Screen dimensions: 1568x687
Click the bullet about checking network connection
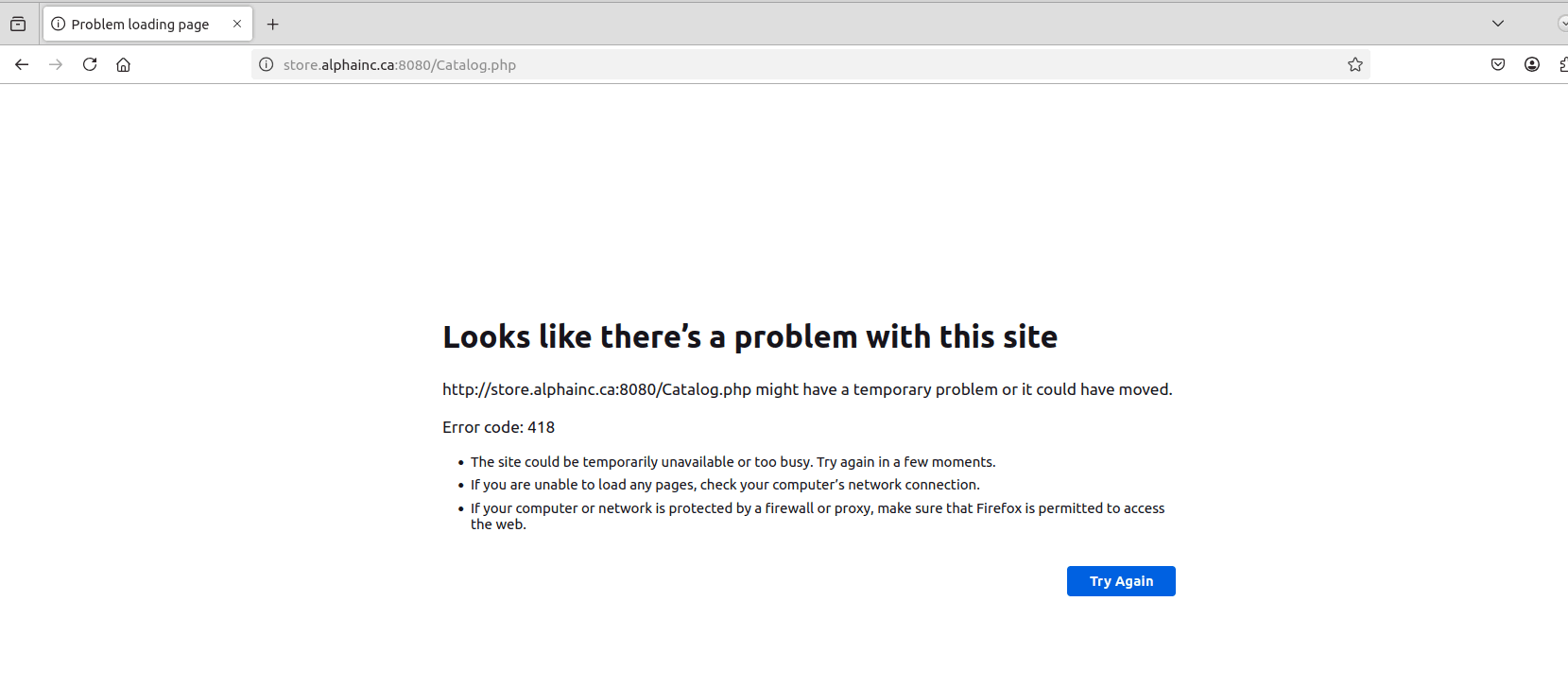725,485
